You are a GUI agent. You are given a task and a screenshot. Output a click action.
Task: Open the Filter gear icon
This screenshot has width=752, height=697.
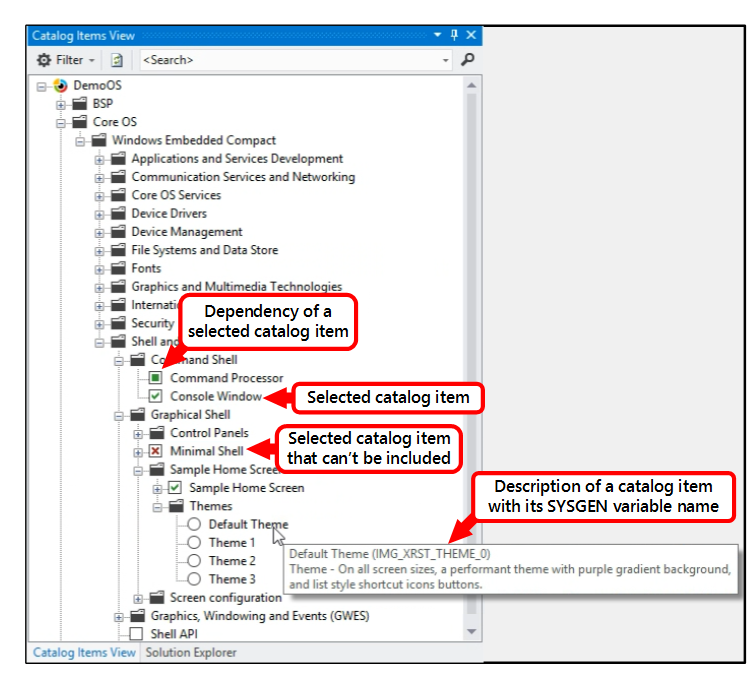pyautogui.click(x=44, y=60)
